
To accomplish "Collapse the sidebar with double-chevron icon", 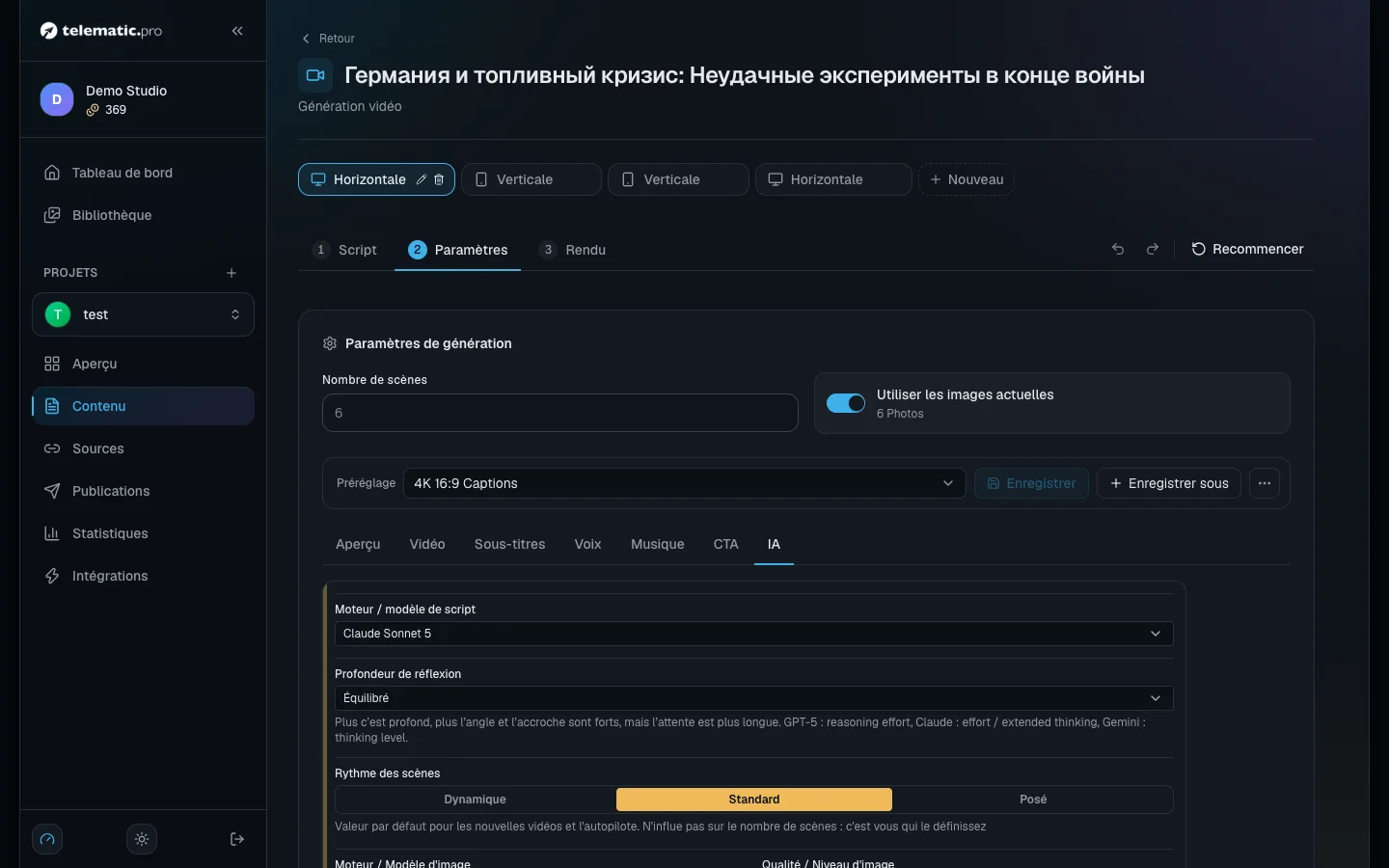I will [x=237, y=31].
